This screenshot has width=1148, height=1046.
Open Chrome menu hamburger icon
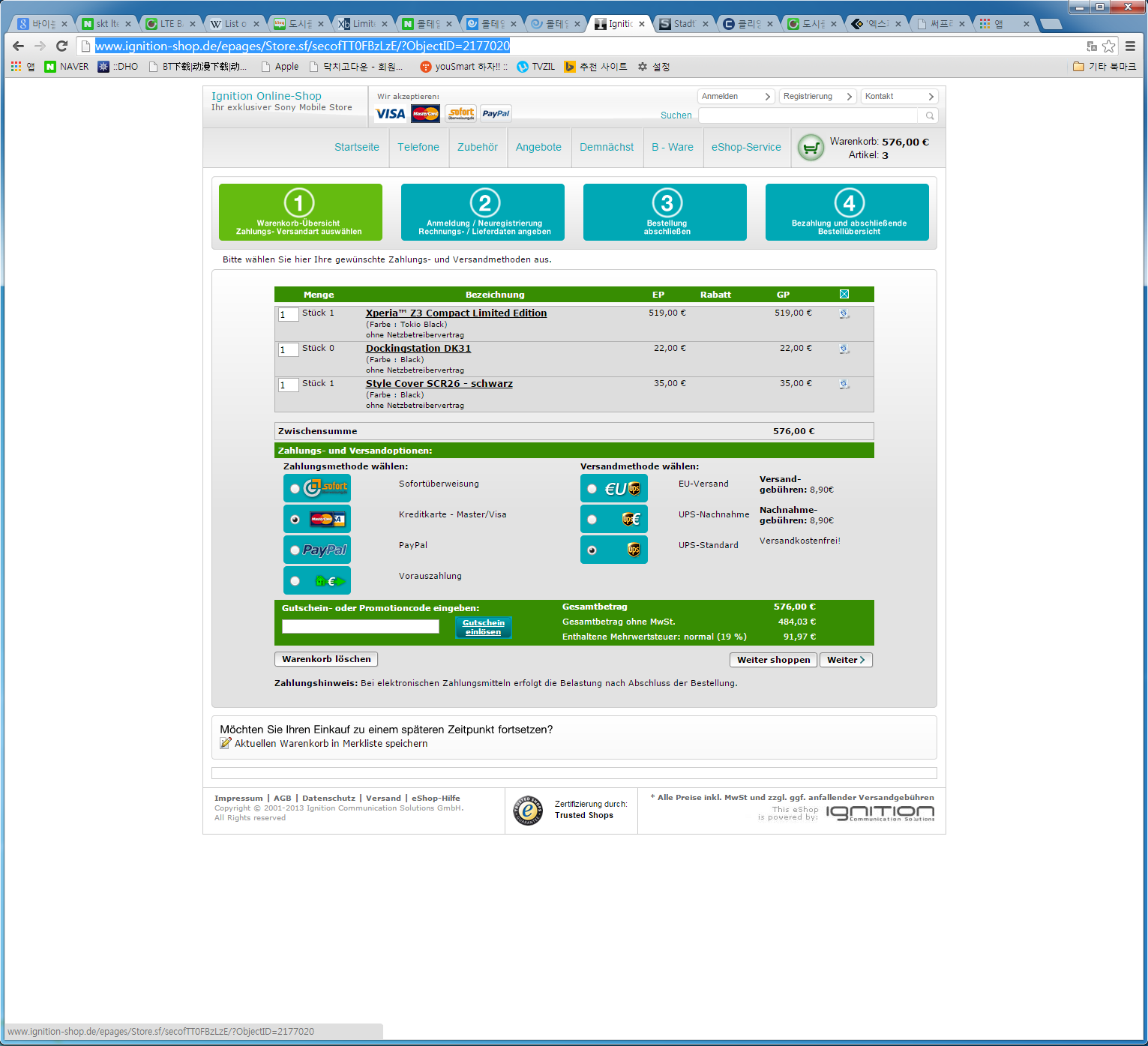point(1130,46)
